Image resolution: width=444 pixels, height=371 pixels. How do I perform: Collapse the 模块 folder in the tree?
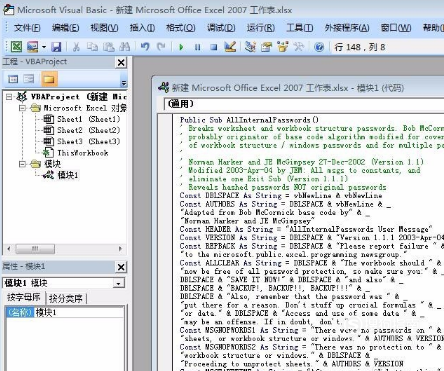click(22, 164)
